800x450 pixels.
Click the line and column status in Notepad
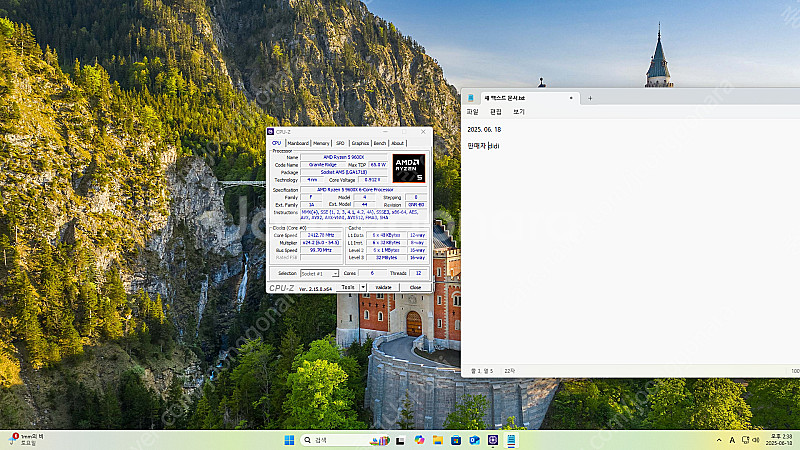coord(482,371)
